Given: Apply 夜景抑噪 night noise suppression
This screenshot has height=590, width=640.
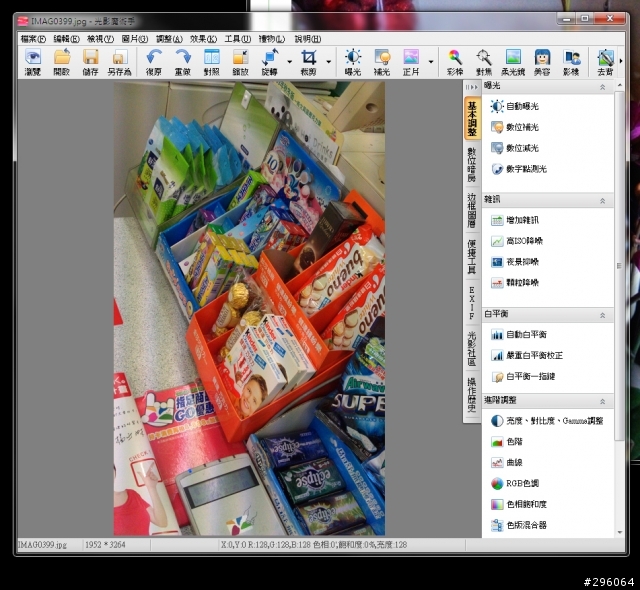Looking at the screenshot, I should click(514, 262).
